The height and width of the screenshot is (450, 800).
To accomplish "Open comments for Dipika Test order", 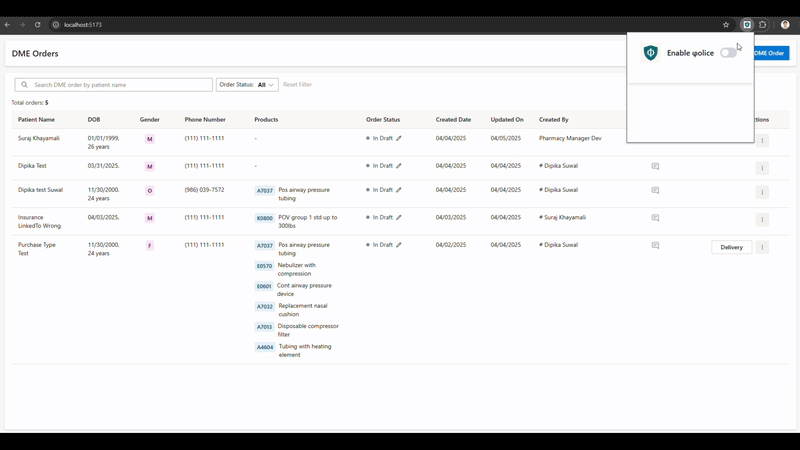I will click(x=655, y=166).
